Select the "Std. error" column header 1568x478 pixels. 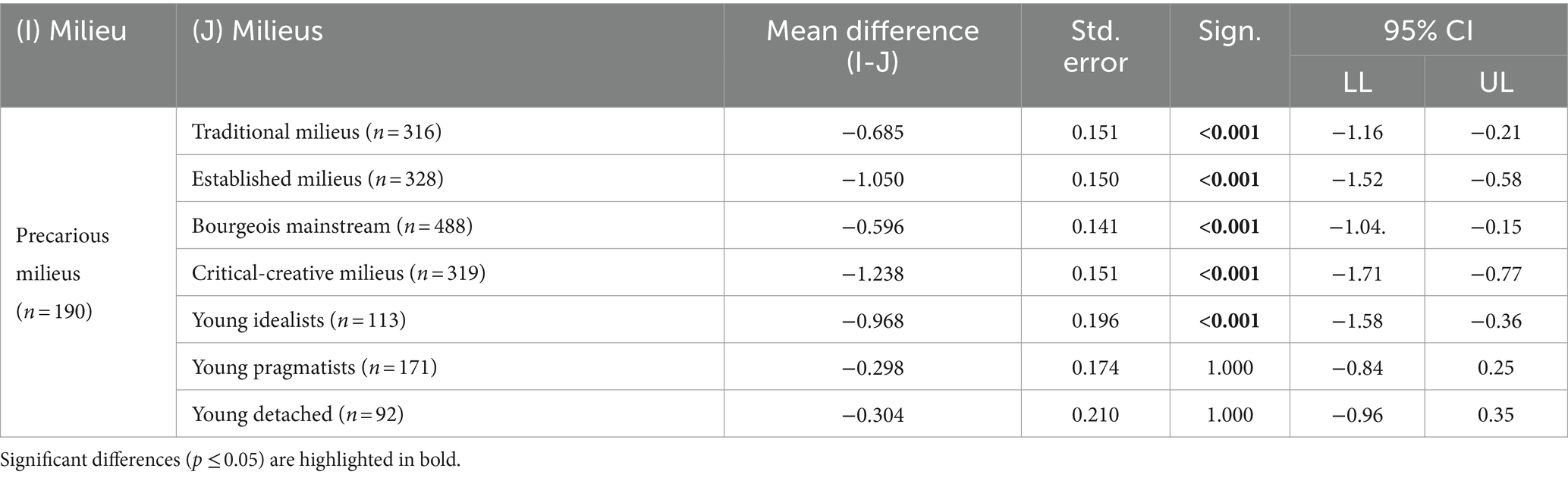click(1095, 46)
